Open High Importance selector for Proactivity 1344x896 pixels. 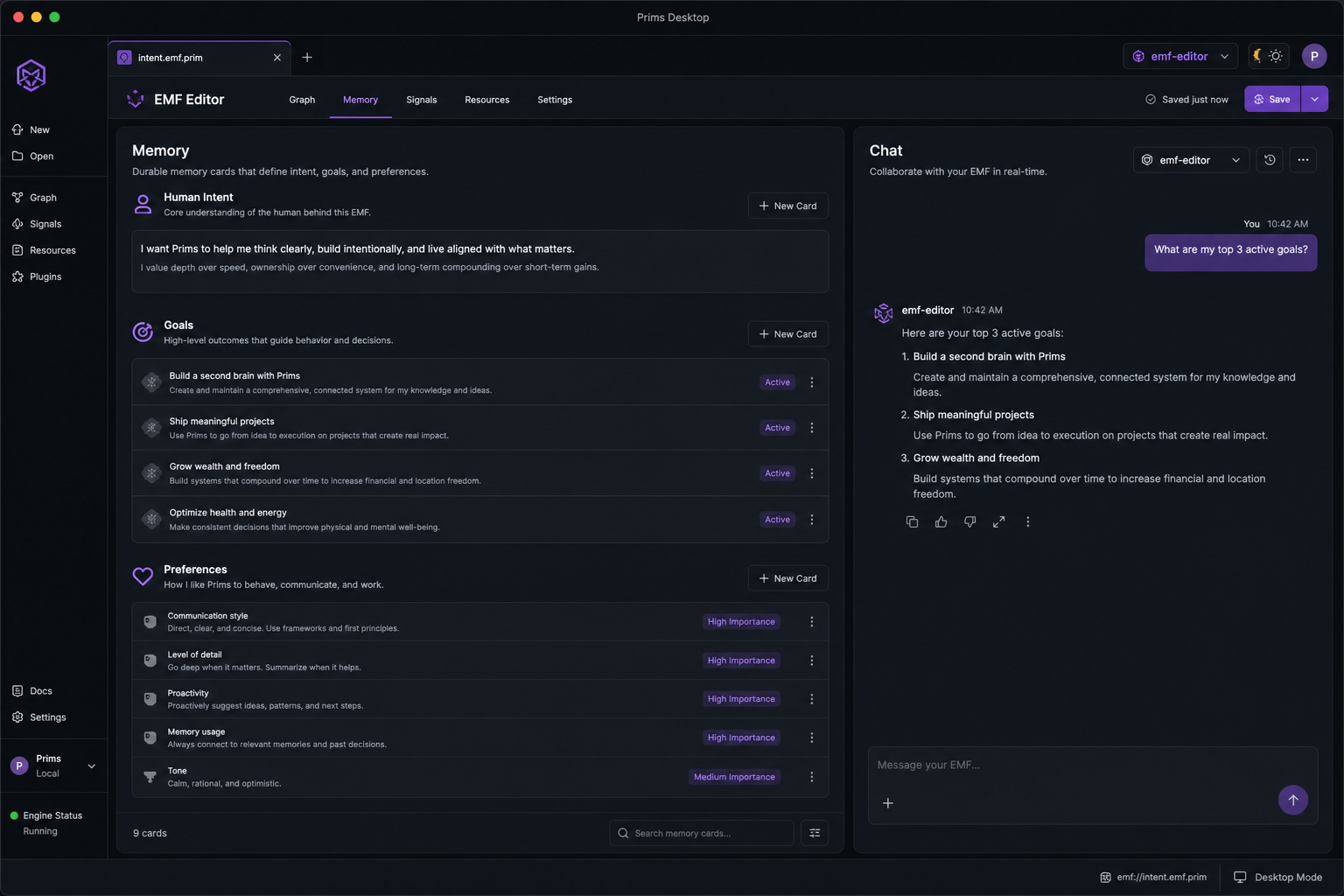pos(741,699)
